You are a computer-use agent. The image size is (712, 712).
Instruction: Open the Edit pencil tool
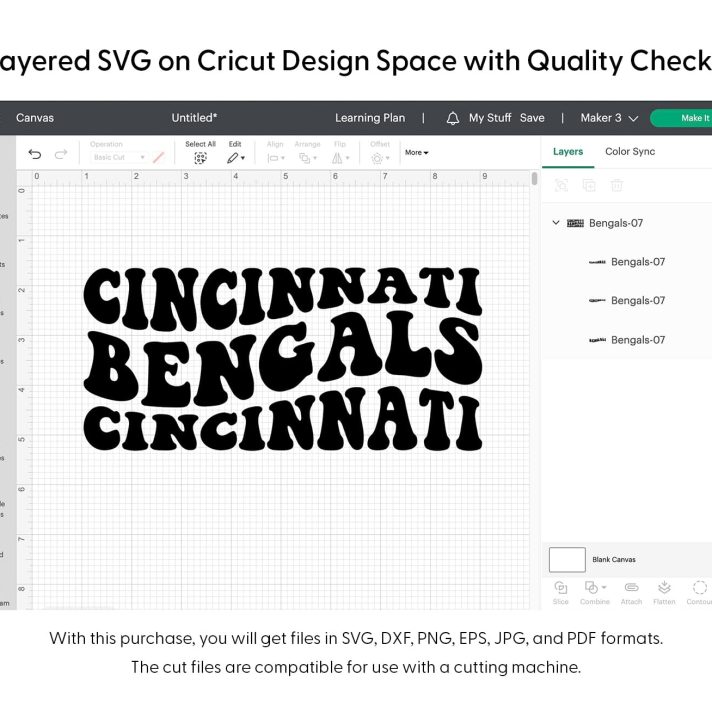point(232,158)
